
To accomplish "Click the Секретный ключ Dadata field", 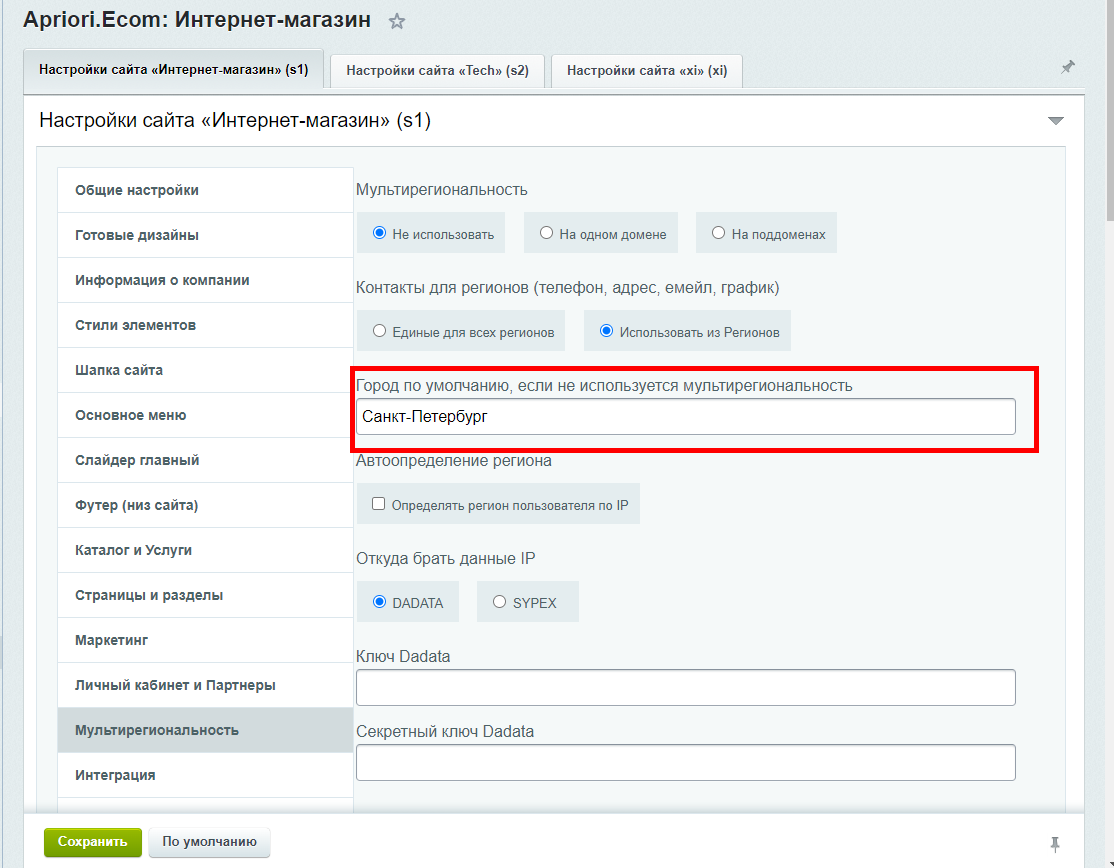I will point(685,763).
